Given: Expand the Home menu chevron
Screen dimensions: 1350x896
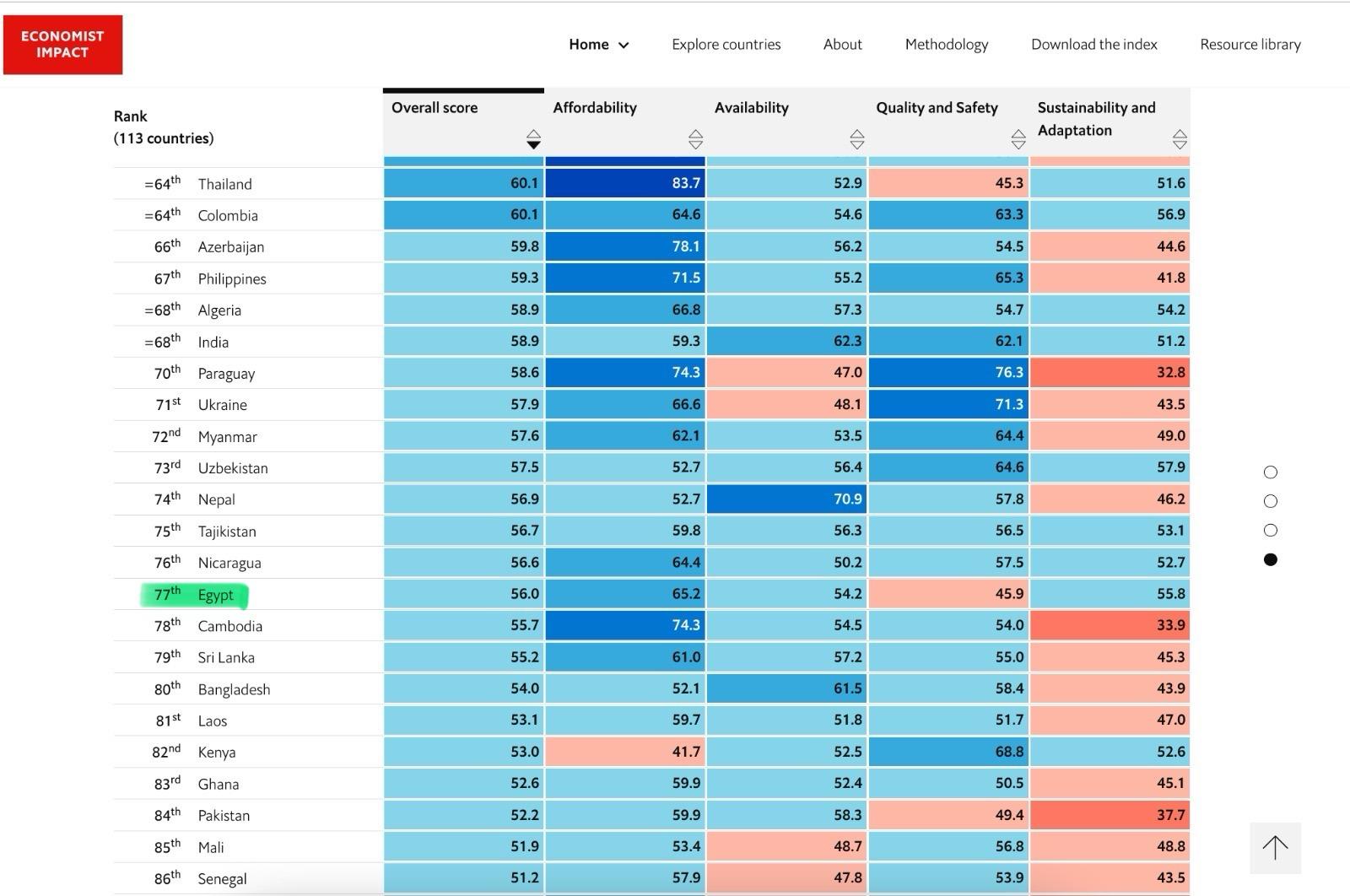Looking at the screenshot, I should click(x=624, y=46).
